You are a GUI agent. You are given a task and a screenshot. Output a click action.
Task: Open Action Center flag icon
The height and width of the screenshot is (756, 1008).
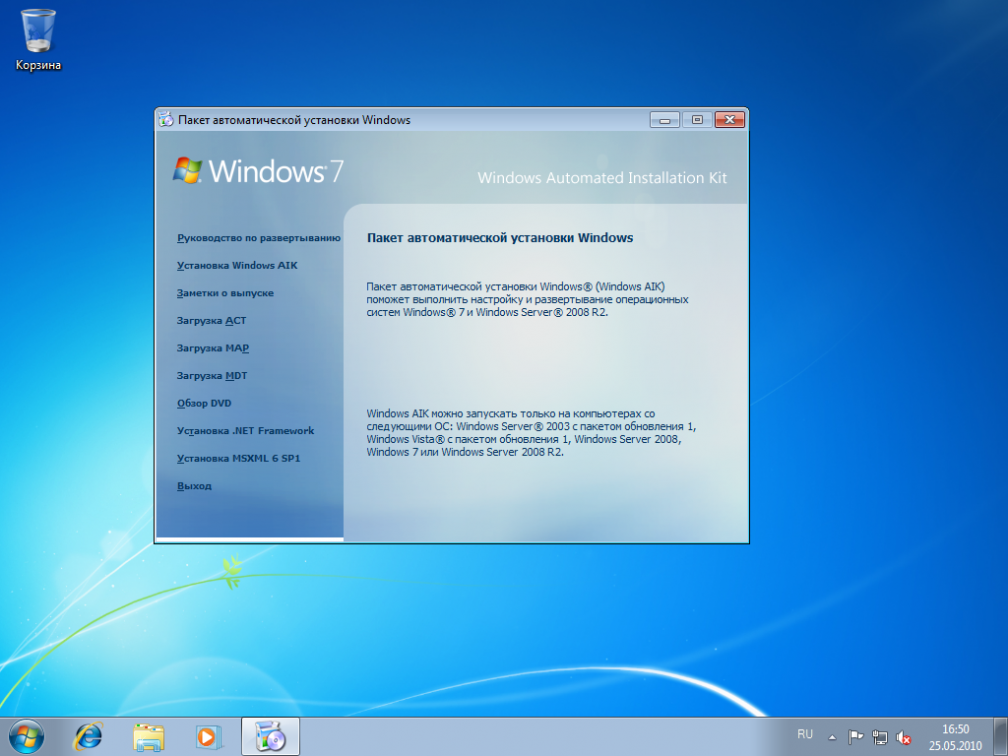[855, 737]
